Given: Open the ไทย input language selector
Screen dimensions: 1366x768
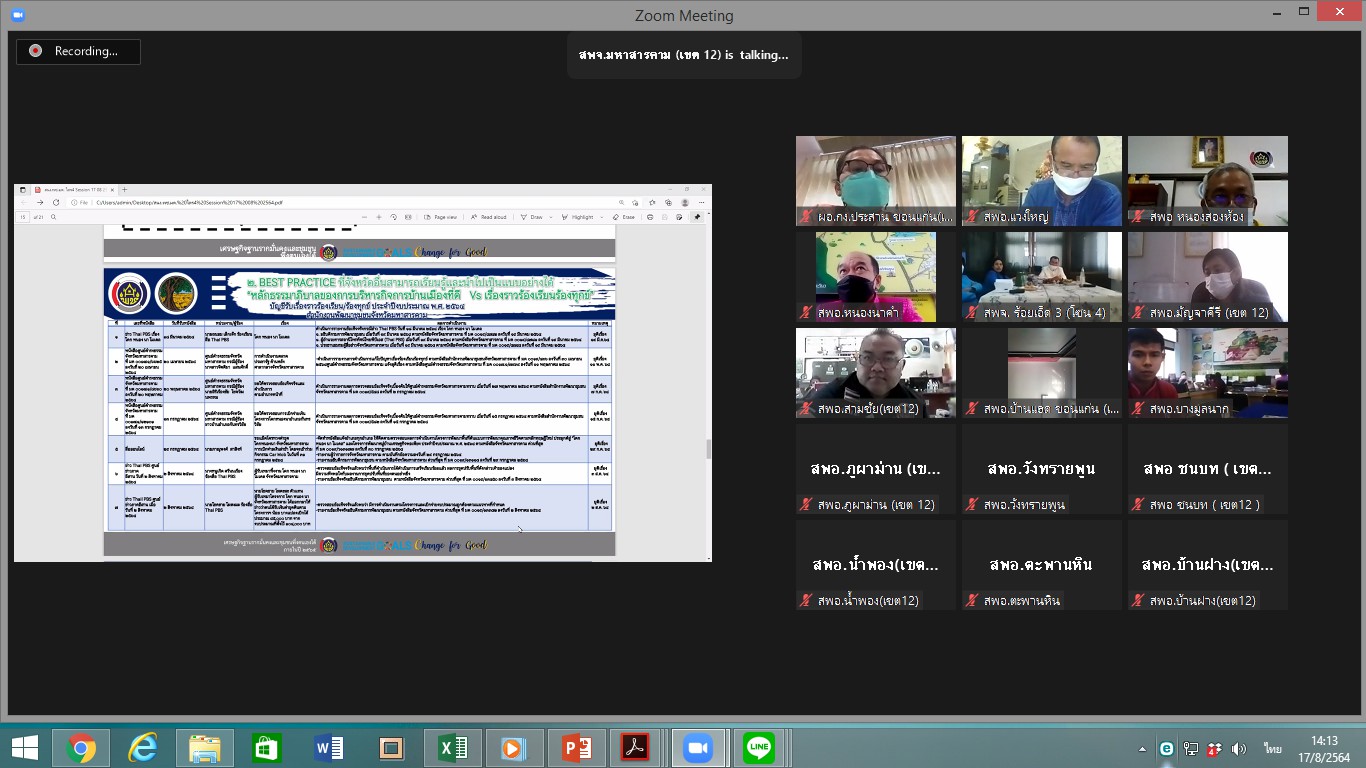Looking at the screenshot, I should [x=1272, y=748].
